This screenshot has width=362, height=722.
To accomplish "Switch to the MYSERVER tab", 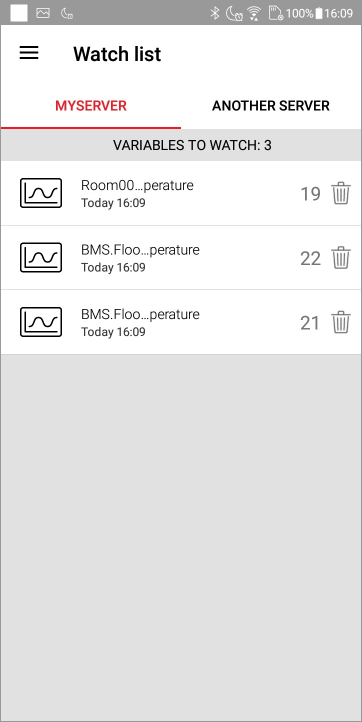I will [91, 106].
